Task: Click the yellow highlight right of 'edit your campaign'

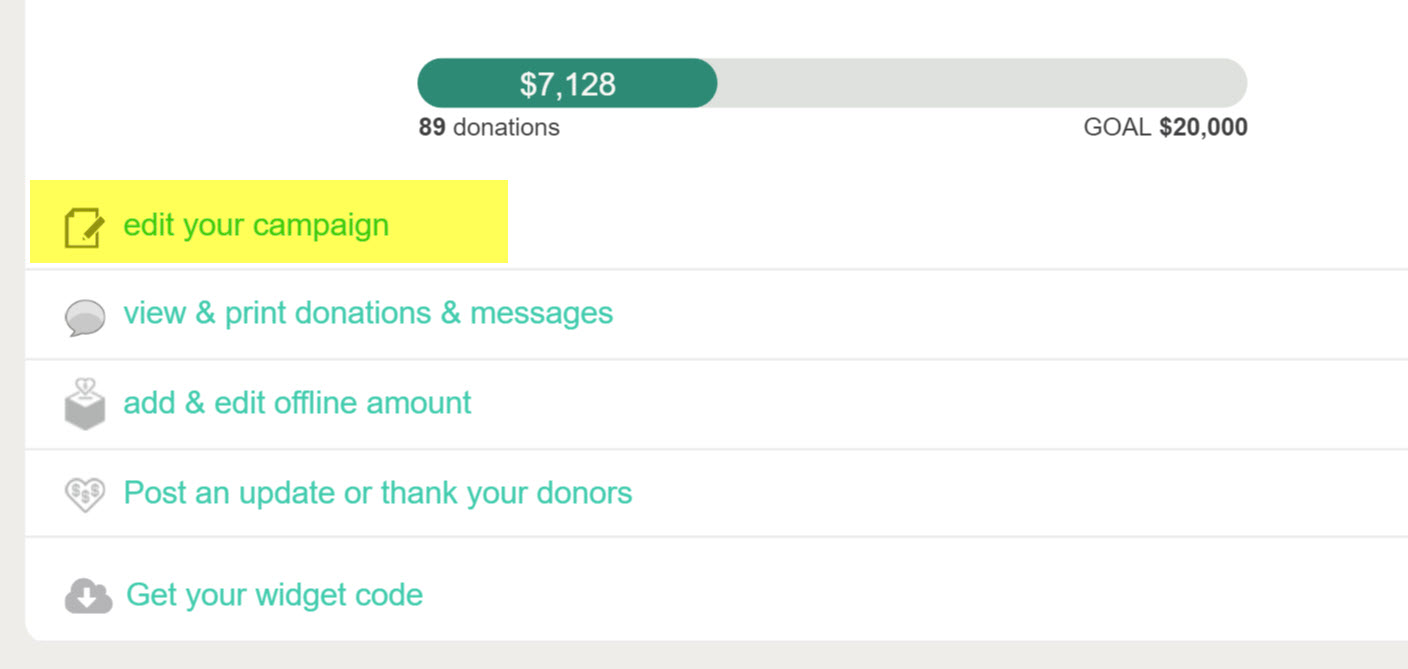Action: point(448,222)
